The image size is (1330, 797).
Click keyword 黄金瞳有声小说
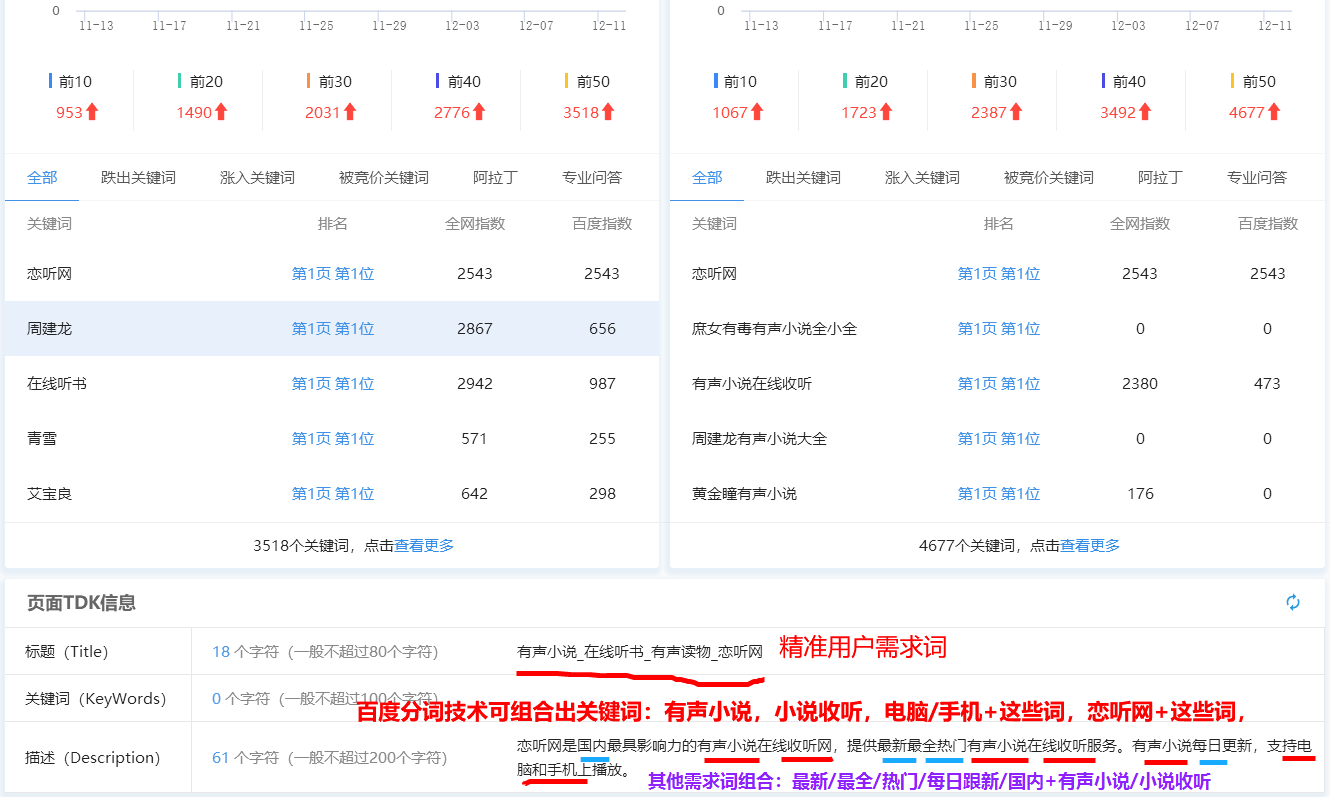pos(744,494)
